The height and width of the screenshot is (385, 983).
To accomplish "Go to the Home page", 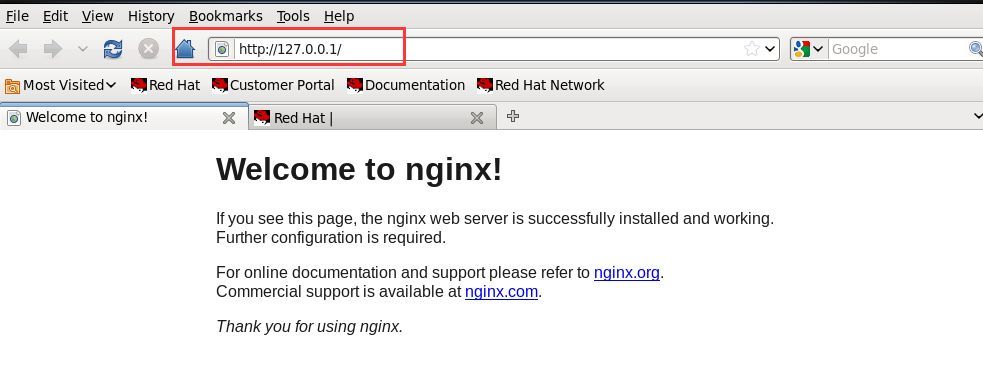I will point(185,49).
